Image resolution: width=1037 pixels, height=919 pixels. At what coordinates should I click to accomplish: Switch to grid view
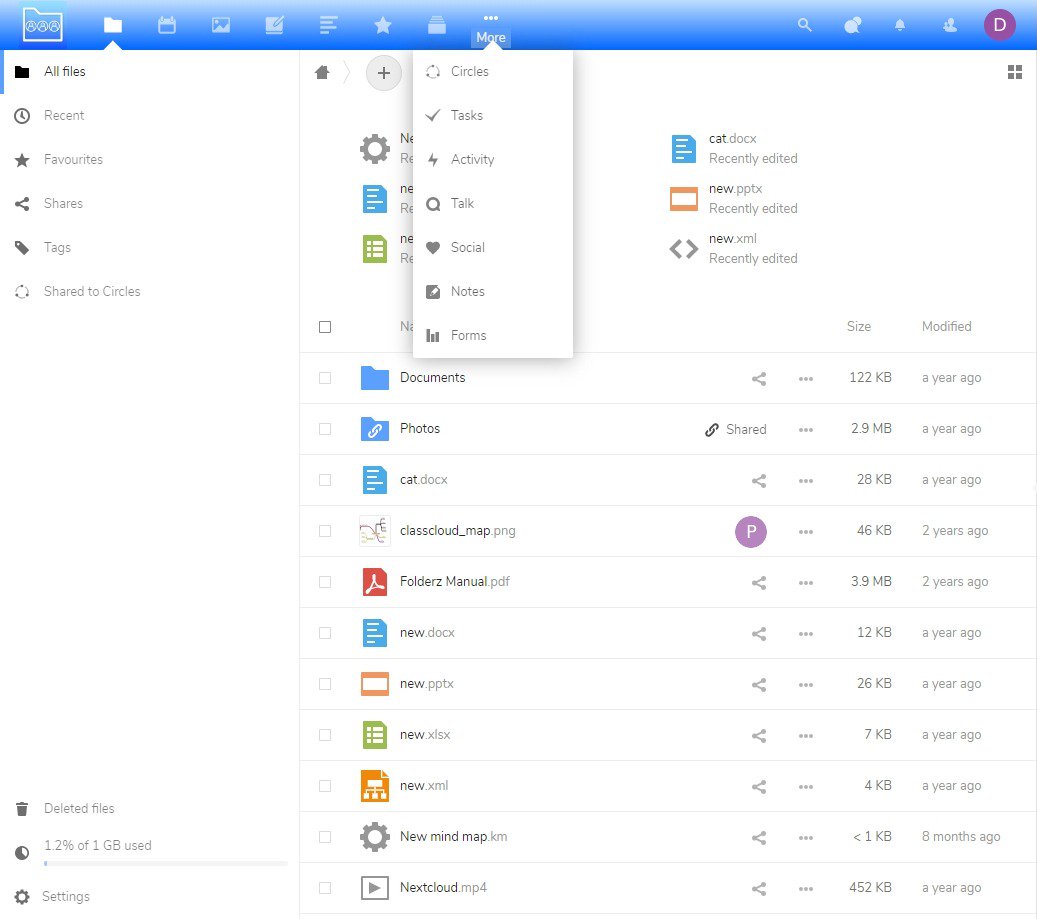[1015, 72]
